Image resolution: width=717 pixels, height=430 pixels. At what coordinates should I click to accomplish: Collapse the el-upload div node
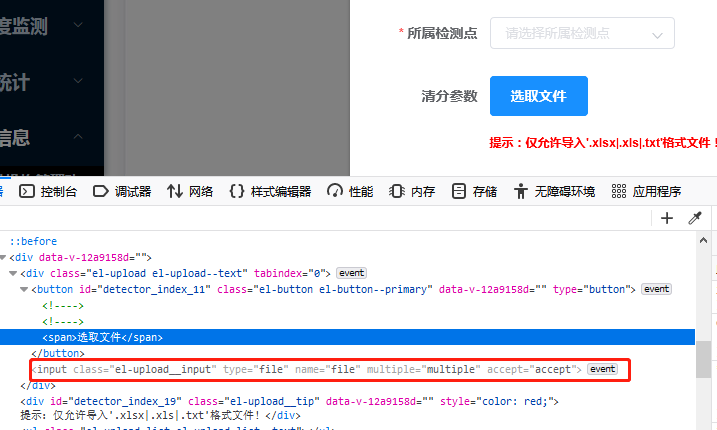13,274
